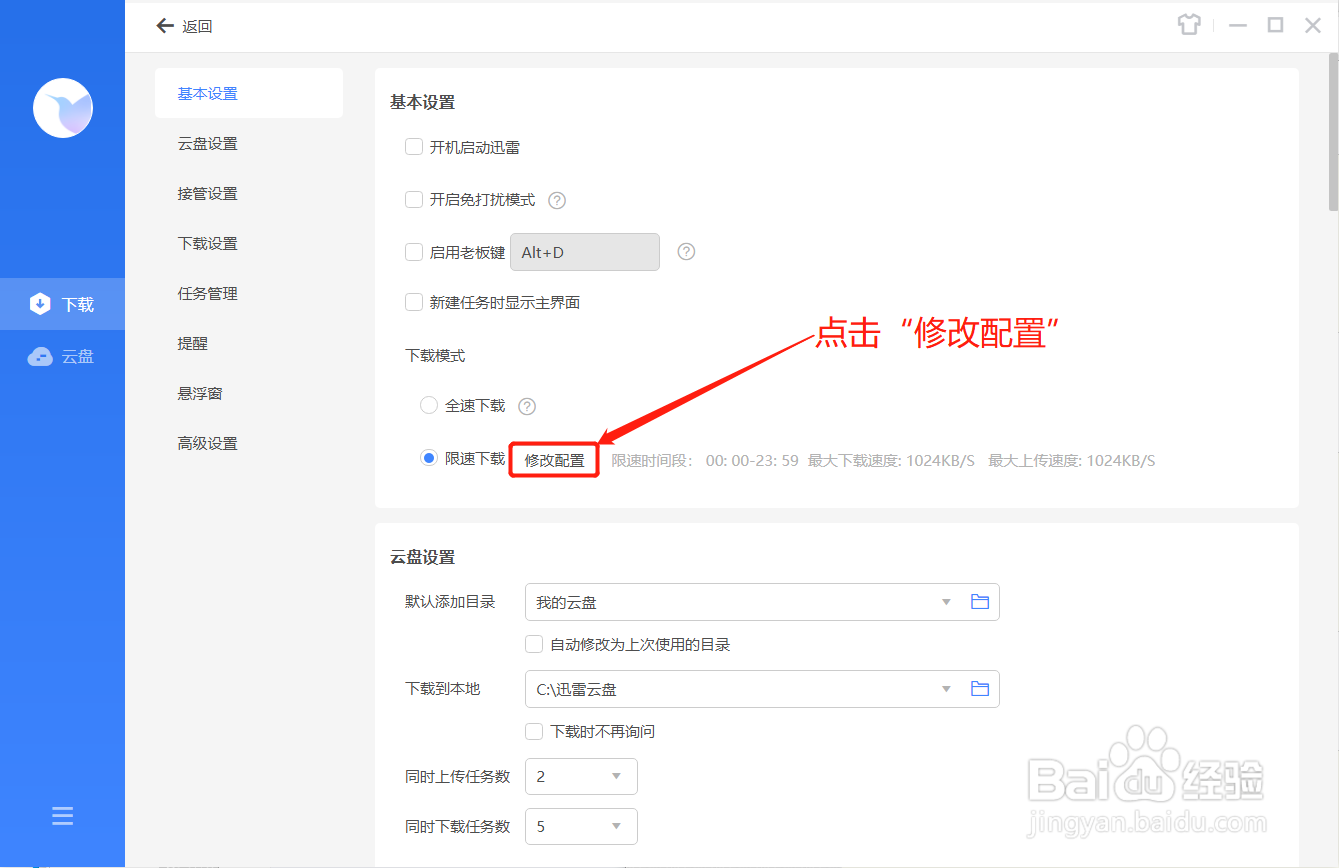
Task: Open the skin shirt icon
Action: click(x=1188, y=26)
